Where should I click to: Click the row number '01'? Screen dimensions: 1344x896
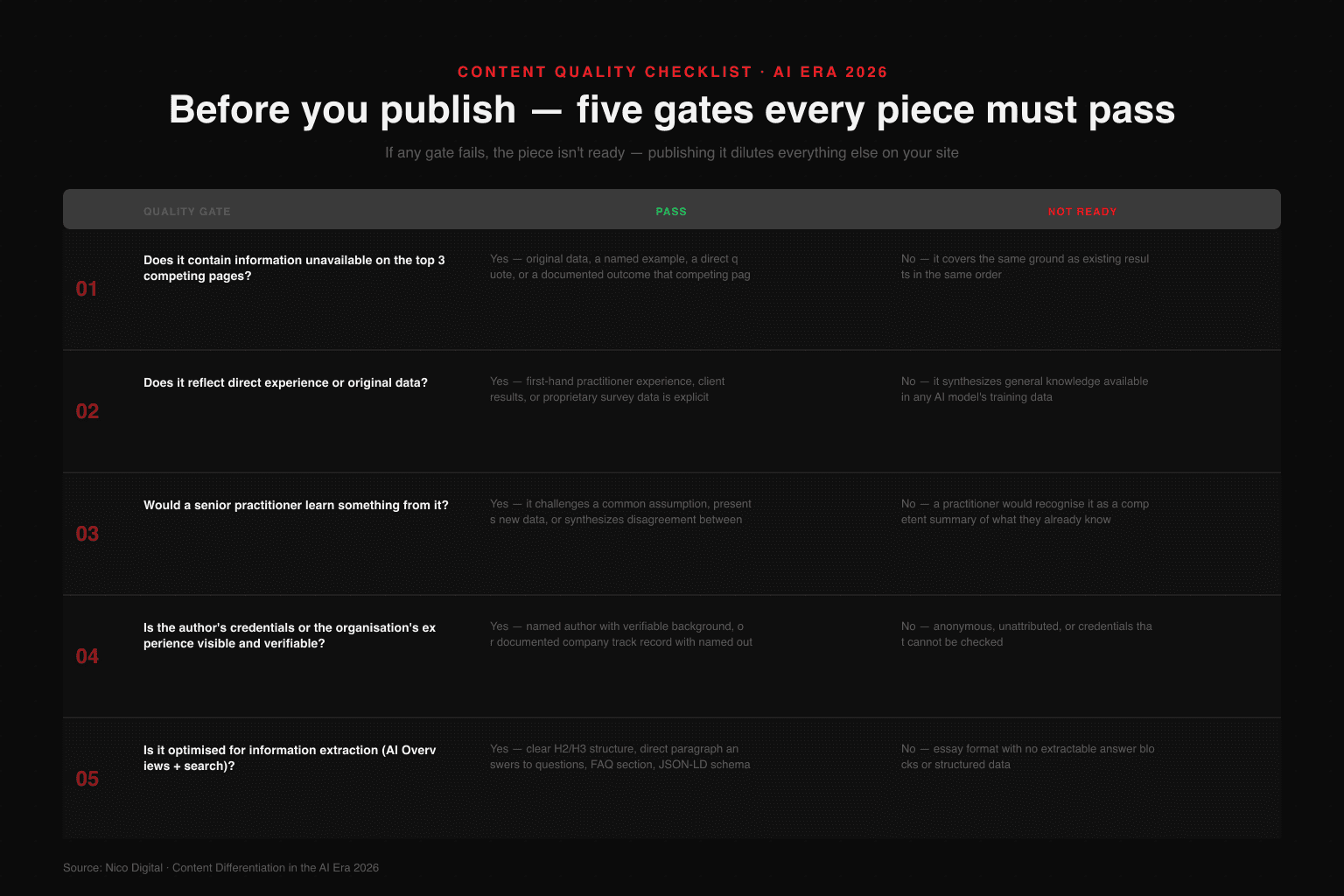point(87,289)
